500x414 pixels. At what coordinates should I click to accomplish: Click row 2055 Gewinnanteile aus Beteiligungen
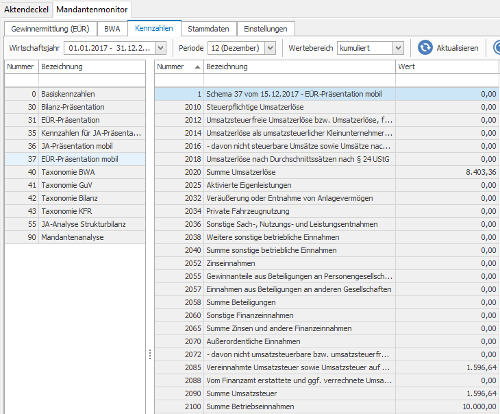[x=327, y=276]
